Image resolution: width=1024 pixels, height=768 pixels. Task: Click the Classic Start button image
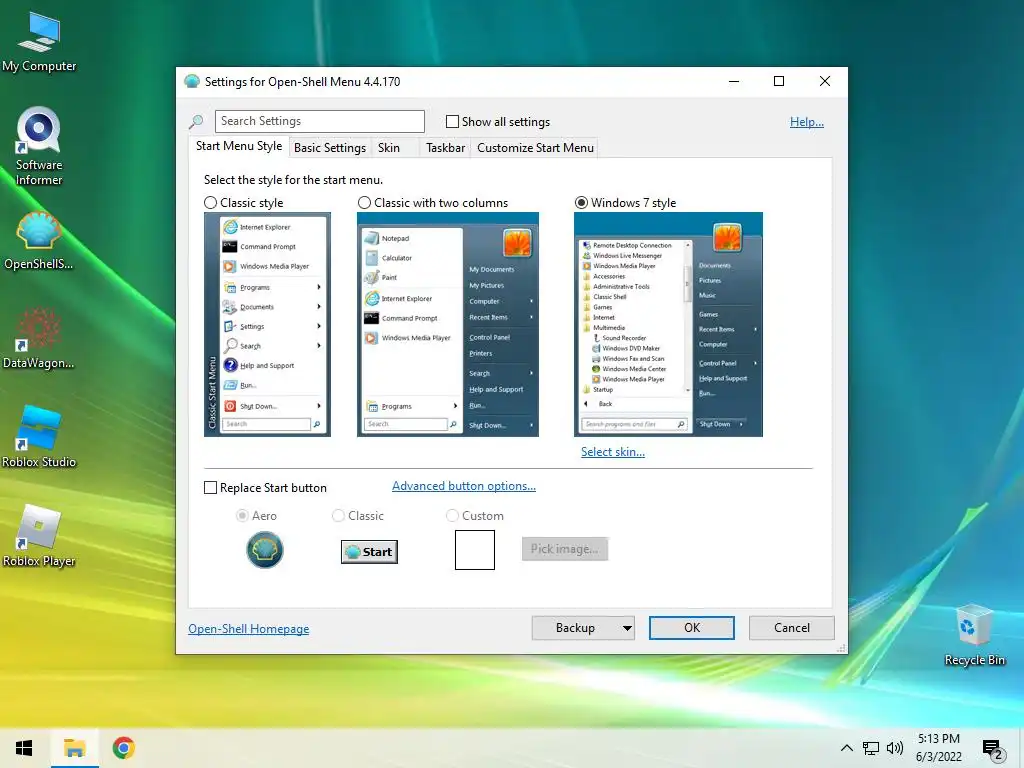[x=370, y=552]
